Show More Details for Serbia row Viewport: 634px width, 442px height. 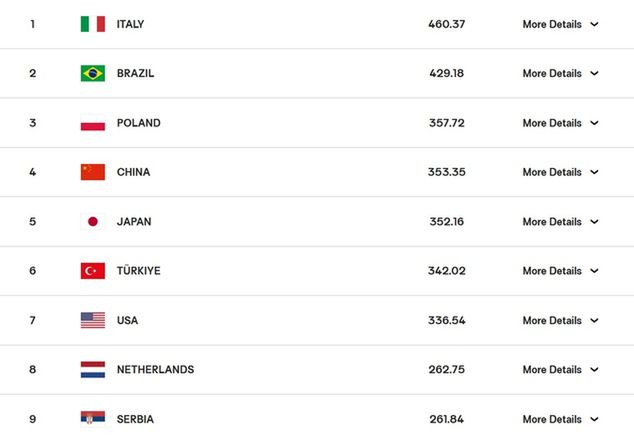tap(560, 419)
